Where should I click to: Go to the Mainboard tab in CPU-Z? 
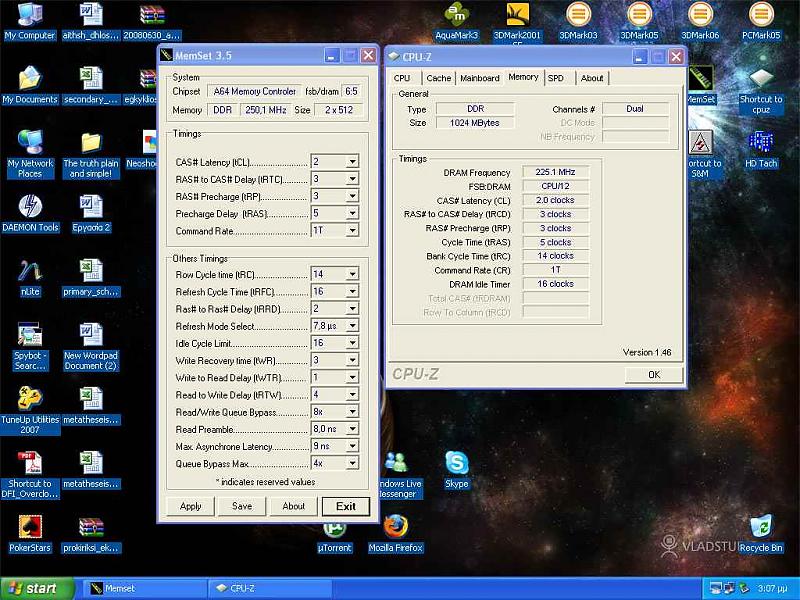click(x=480, y=78)
